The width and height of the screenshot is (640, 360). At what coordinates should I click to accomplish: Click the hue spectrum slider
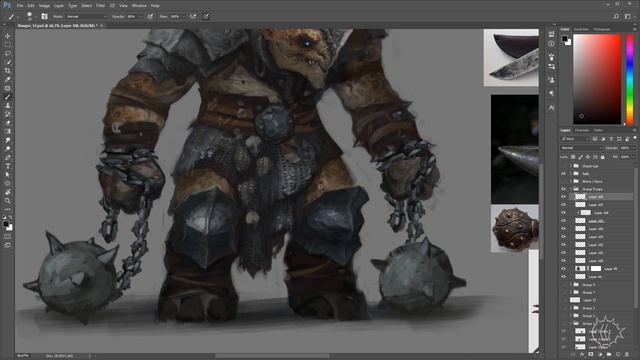(630, 79)
